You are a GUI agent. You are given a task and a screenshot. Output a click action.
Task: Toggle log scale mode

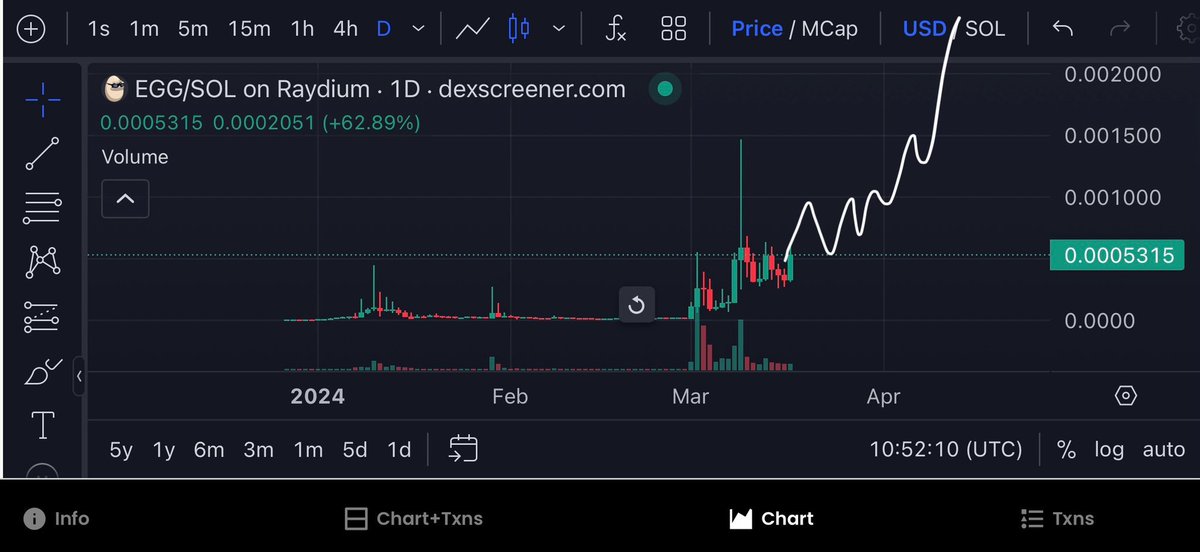click(1109, 450)
